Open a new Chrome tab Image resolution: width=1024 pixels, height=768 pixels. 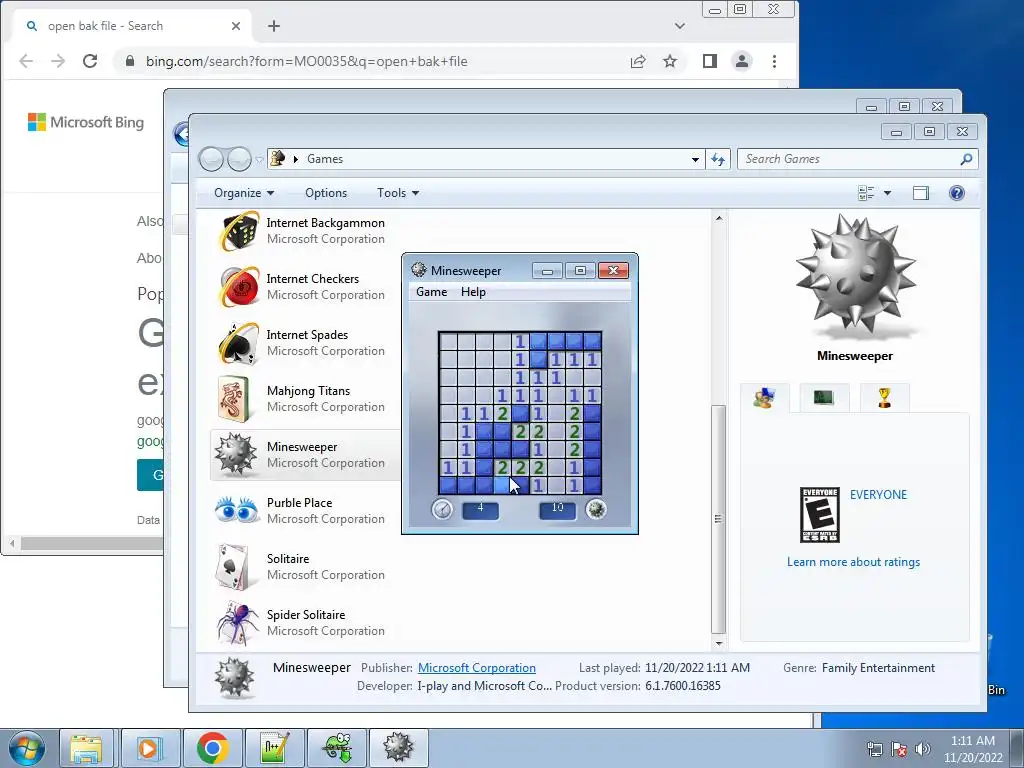[274, 26]
